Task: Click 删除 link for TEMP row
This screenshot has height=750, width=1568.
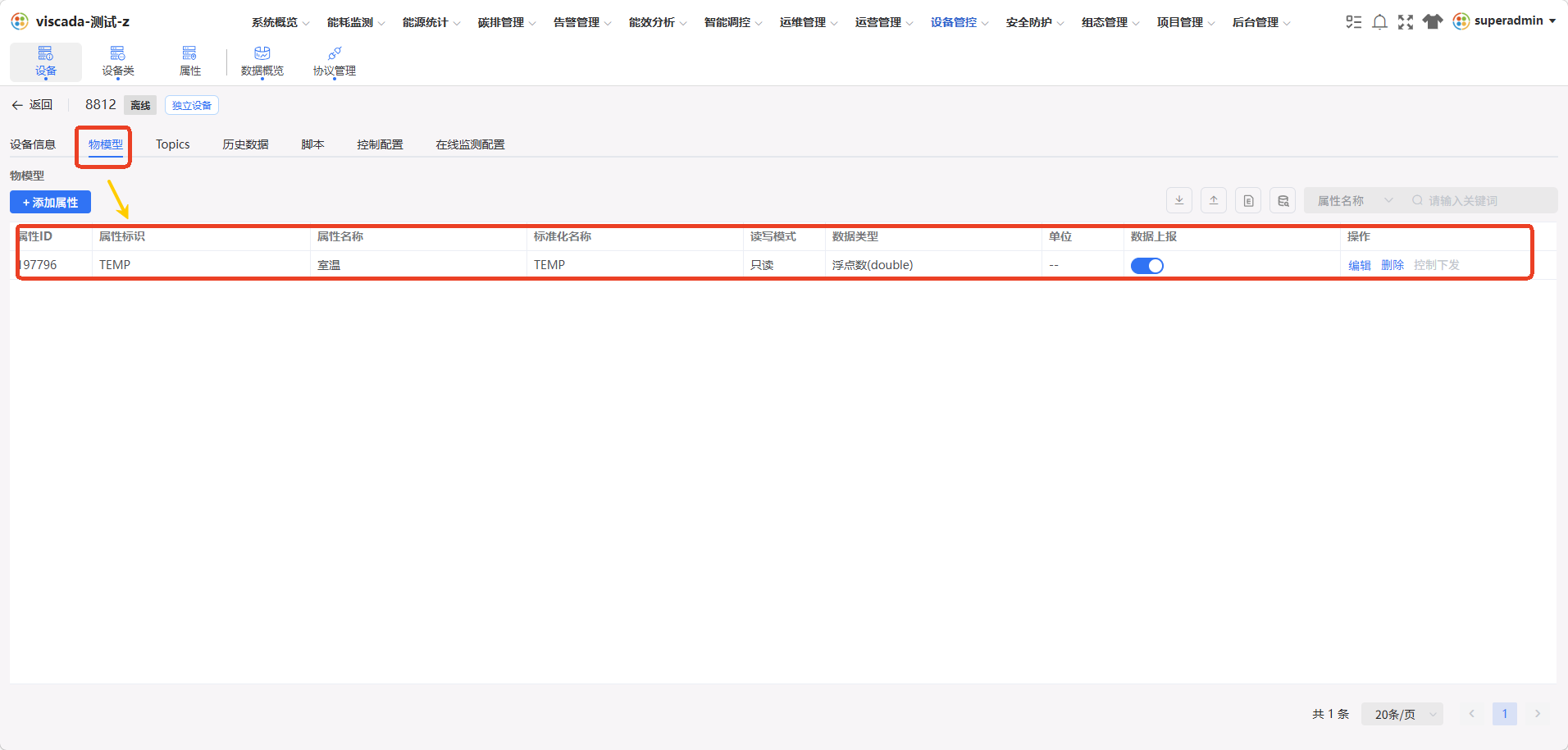Action: coord(1393,265)
